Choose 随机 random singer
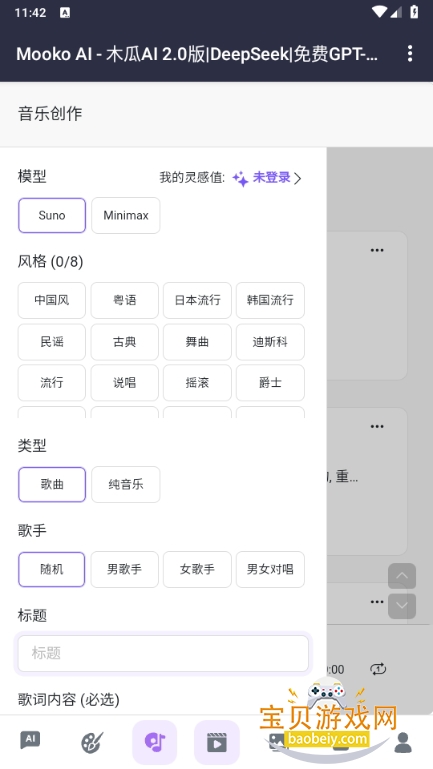 click(x=51, y=569)
